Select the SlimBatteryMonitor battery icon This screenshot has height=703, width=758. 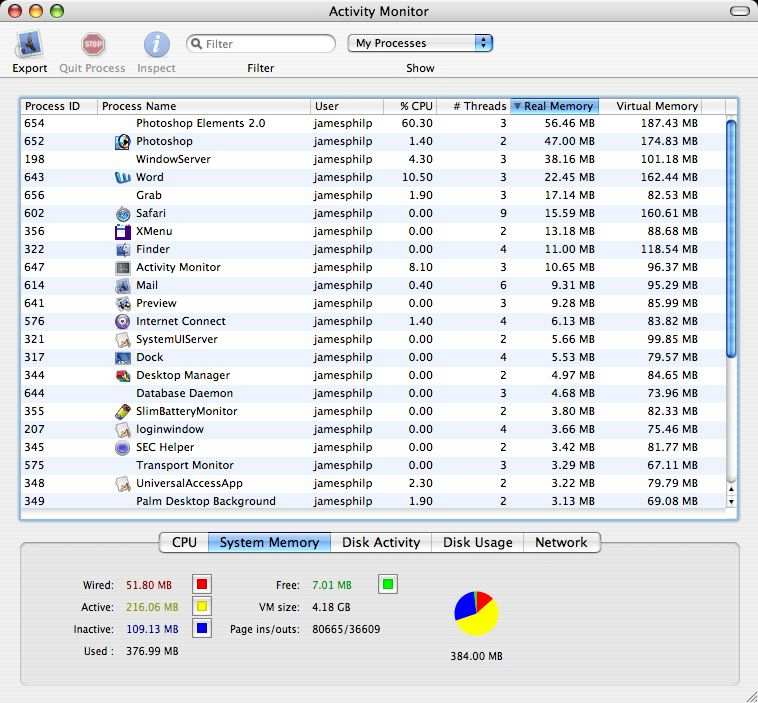click(123, 411)
